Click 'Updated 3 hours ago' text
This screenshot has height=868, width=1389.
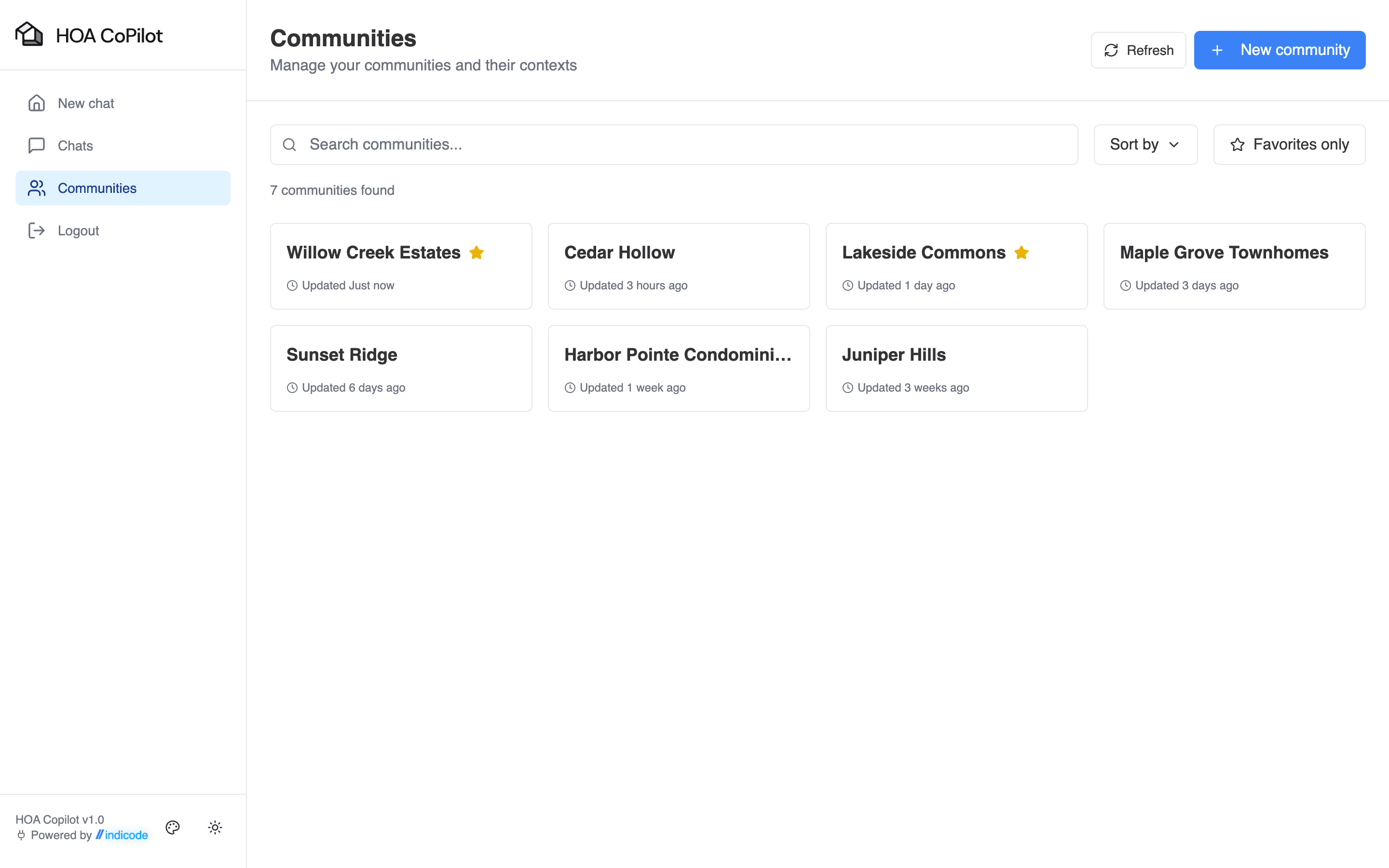coord(633,285)
